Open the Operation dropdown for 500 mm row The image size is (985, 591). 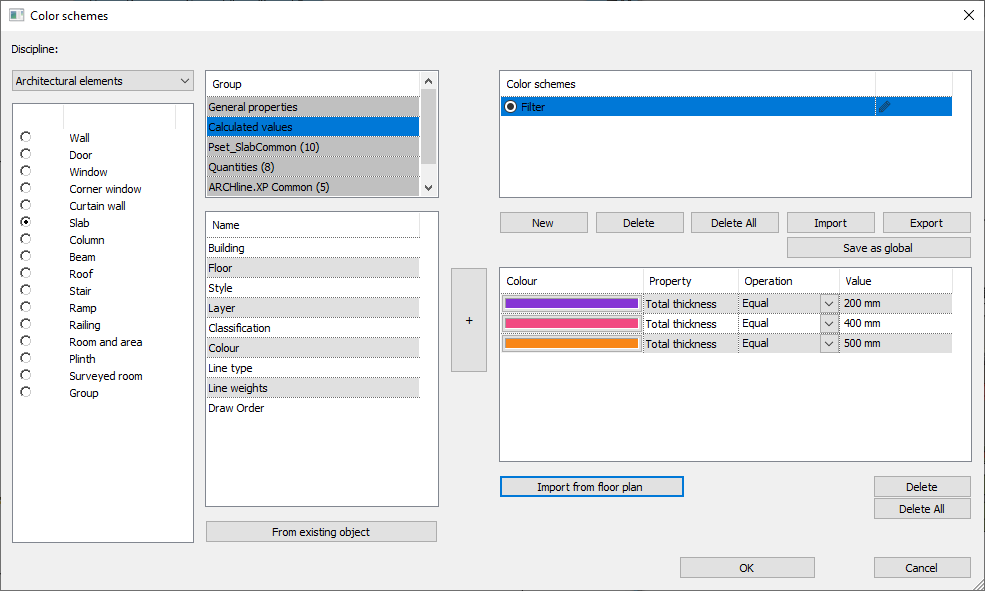[x=828, y=343]
